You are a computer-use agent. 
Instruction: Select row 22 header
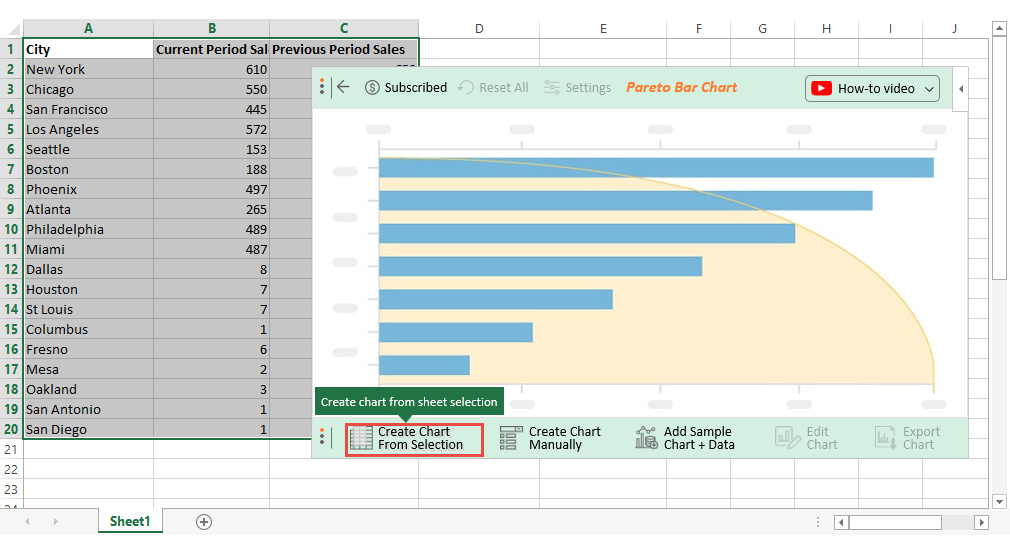click(11, 469)
